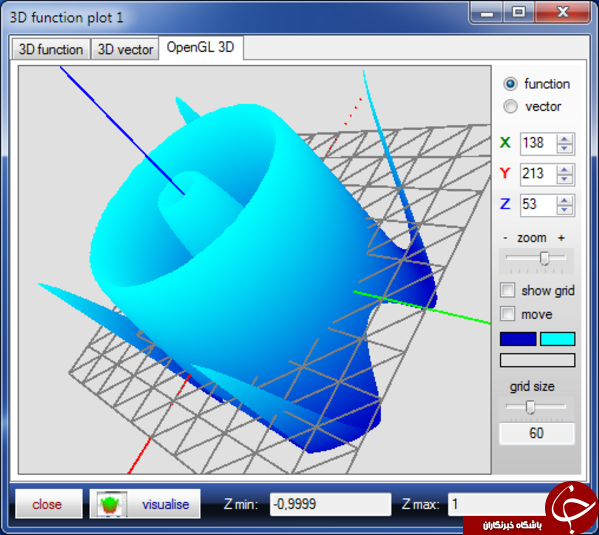Image resolution: width=599 pixels, height=535 pixels.
Task: Open the dark blue color swatch
Action: 518,339
